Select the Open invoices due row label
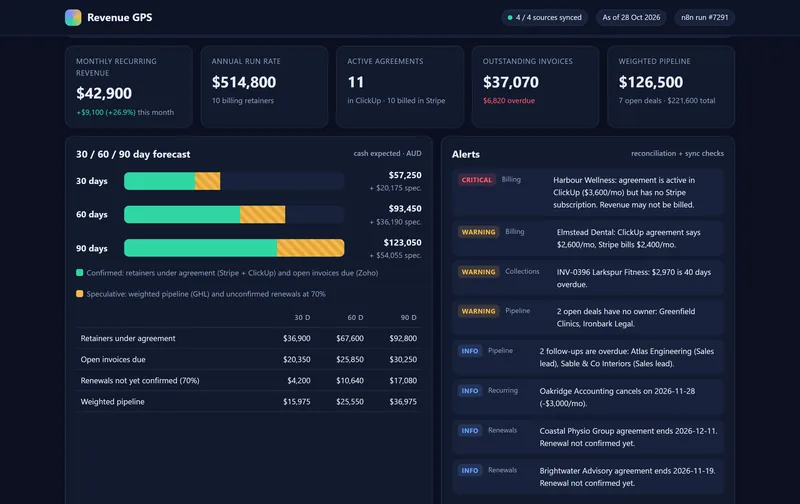 (x=113, y=360)
